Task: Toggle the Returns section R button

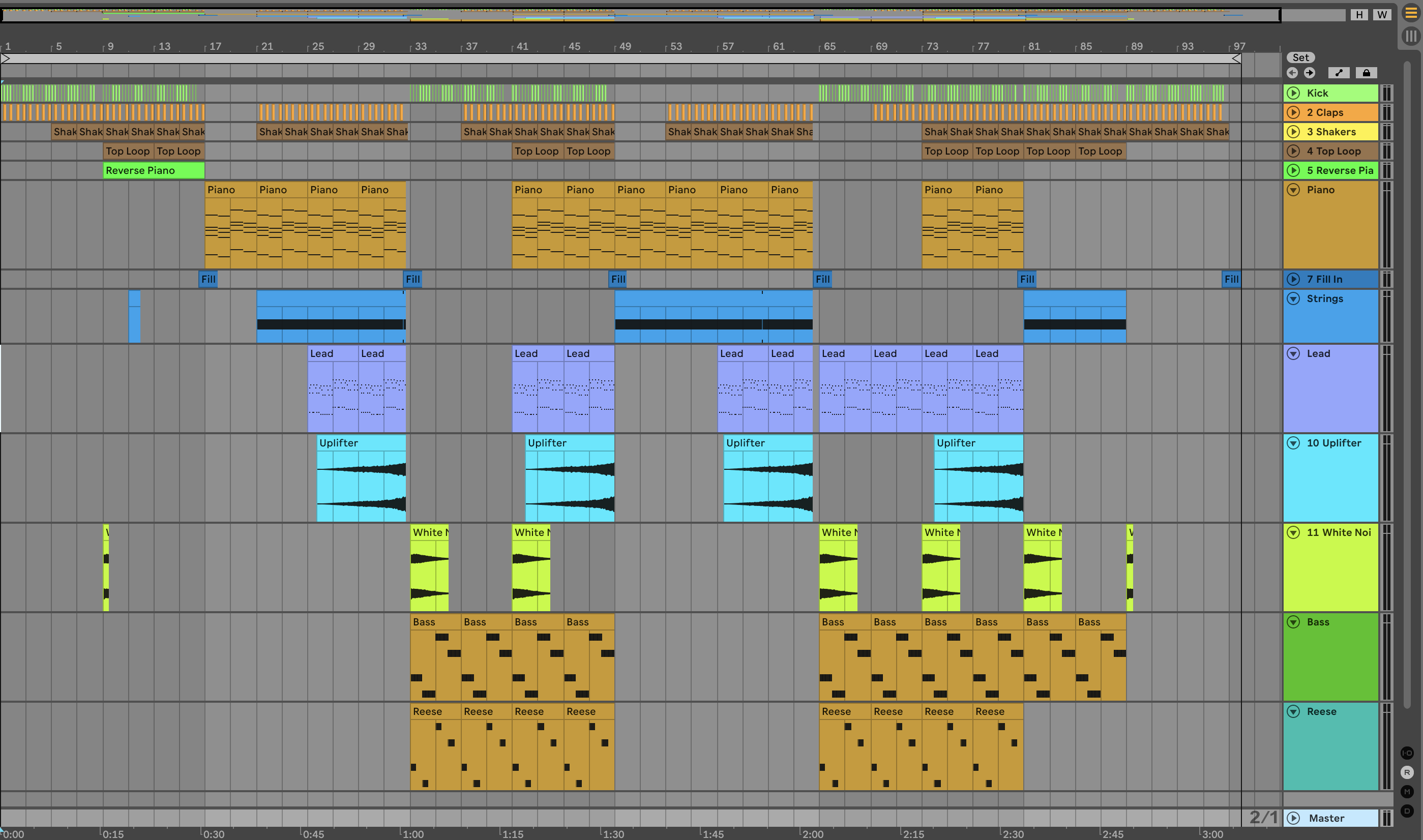Action: pyautogui.click(x=1407, y=772)
